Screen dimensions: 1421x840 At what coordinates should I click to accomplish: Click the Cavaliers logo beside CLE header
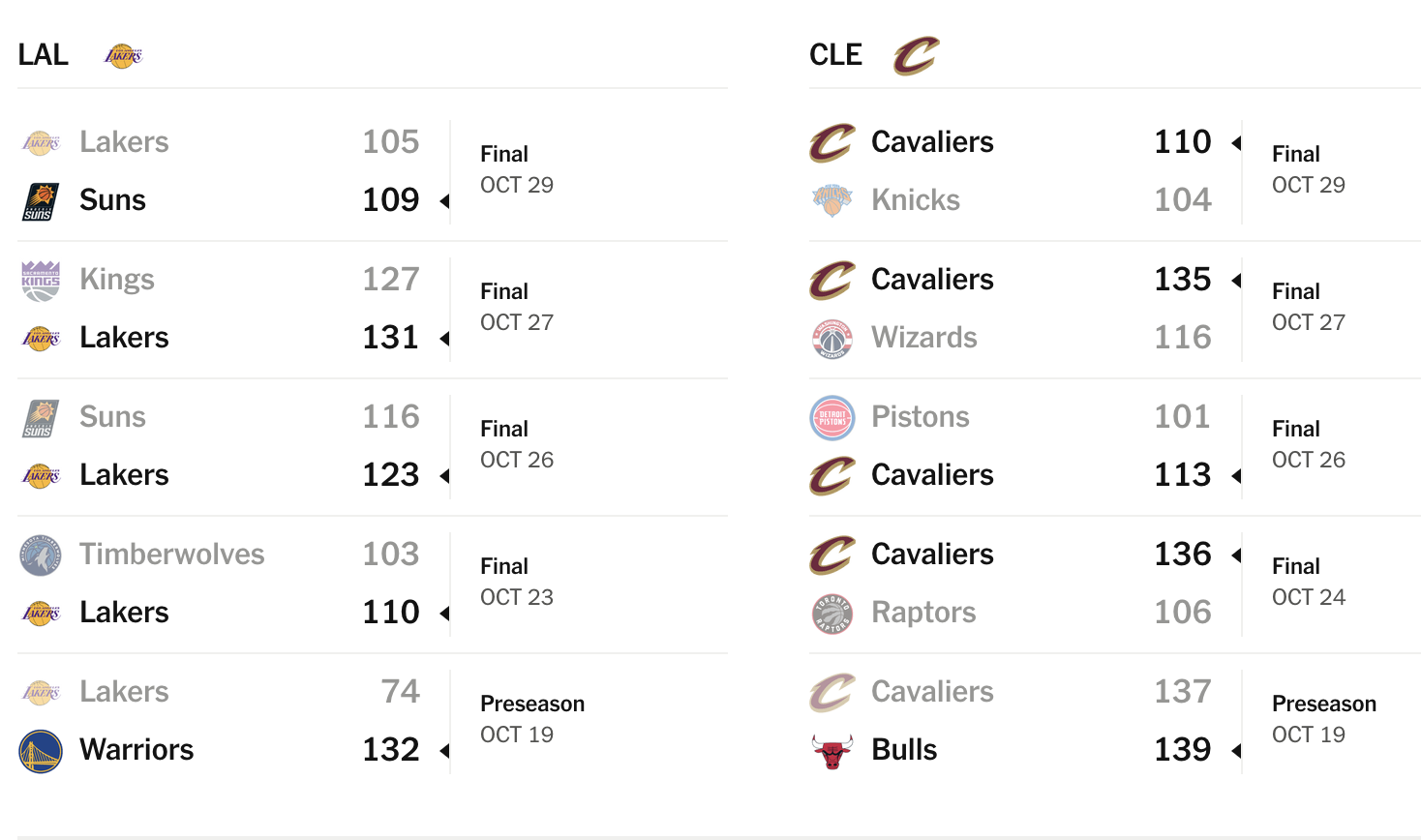pyautogui.click(x=916, y=56)
